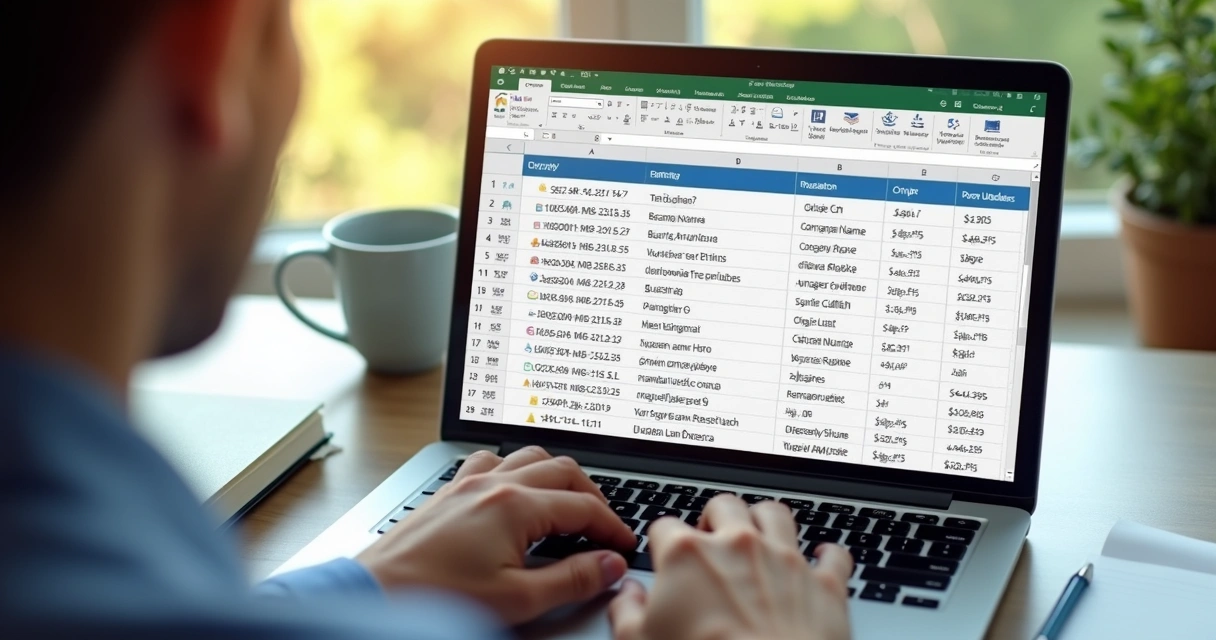Click the back chevron left of column A header
The image size is (1216, 640).
click(508, 146)
